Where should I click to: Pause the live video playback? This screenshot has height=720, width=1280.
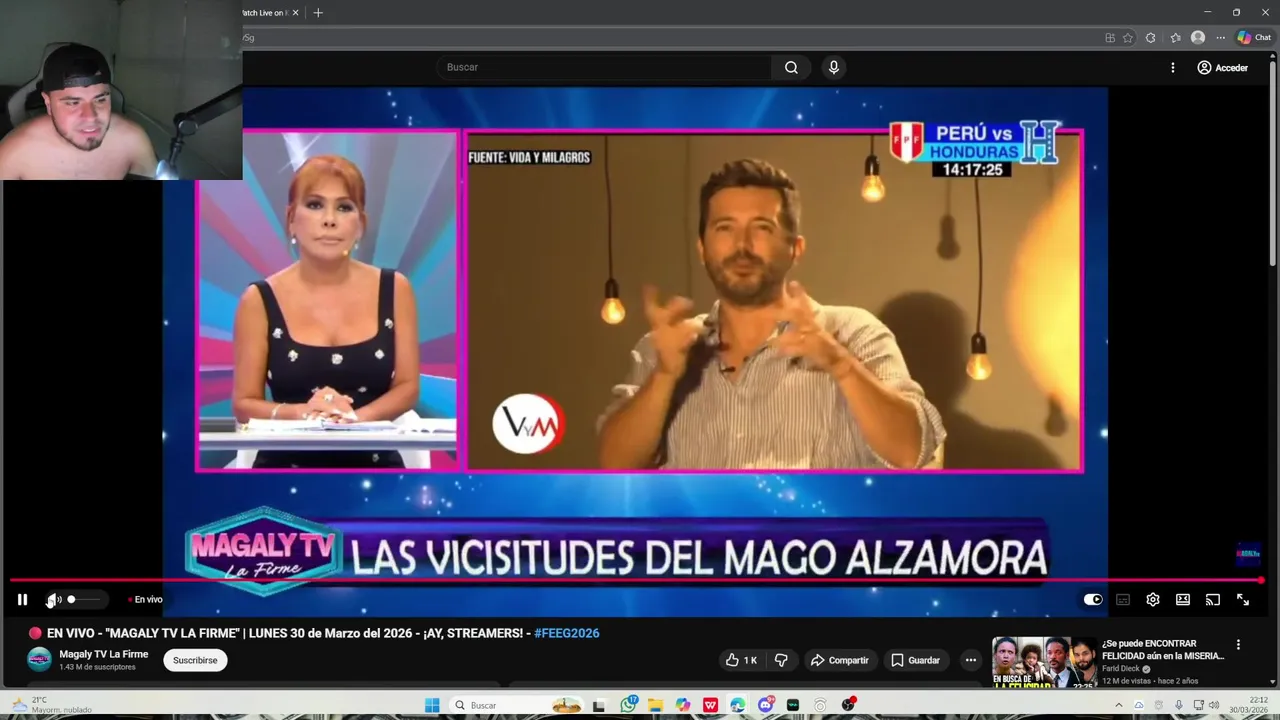(x=22, y=600)
